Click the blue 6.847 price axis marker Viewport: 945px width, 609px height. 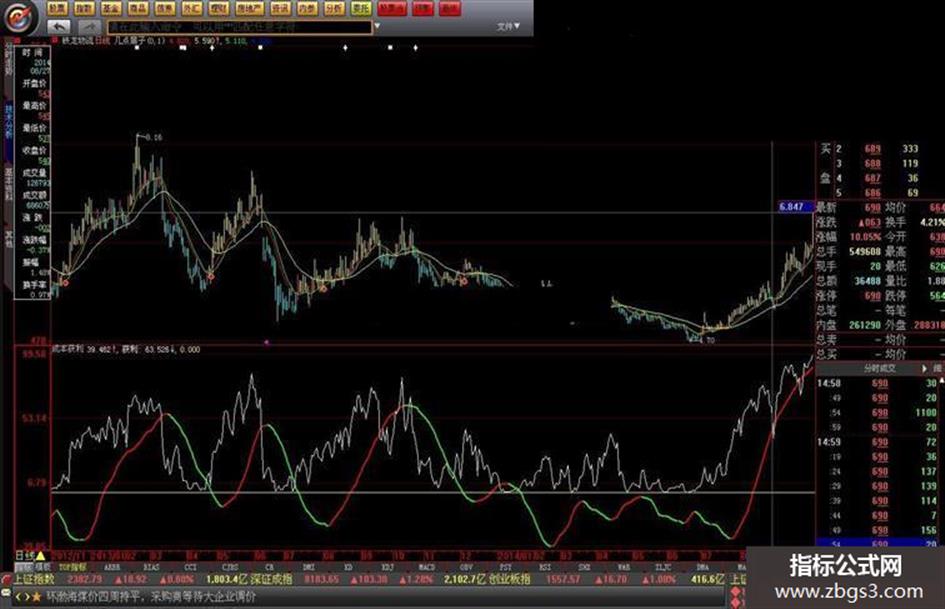pyautogui.click(x=793, y=207)
